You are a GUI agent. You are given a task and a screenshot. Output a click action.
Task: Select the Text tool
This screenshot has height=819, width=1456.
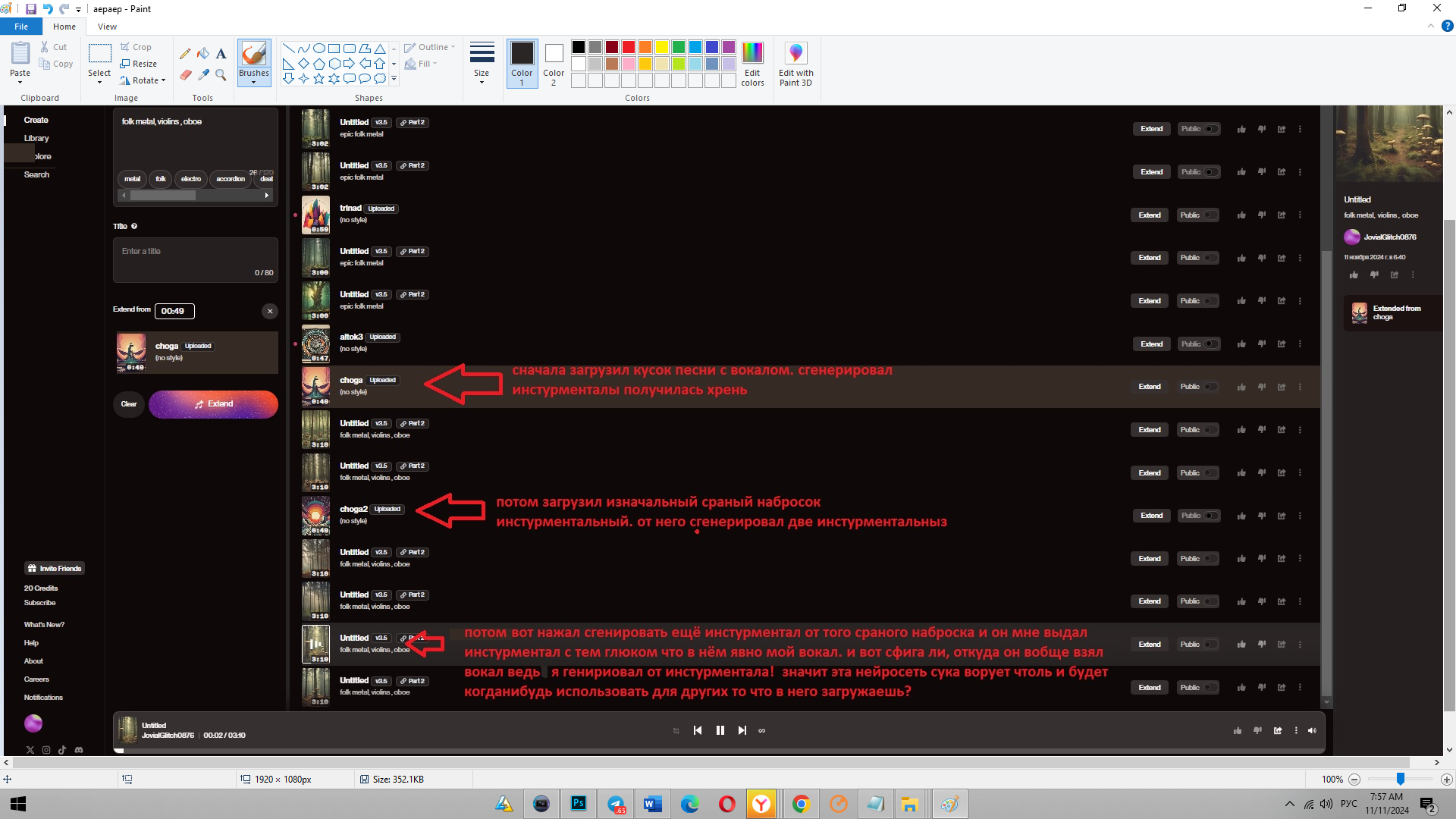pyautogui.click(x=221, y=54)
